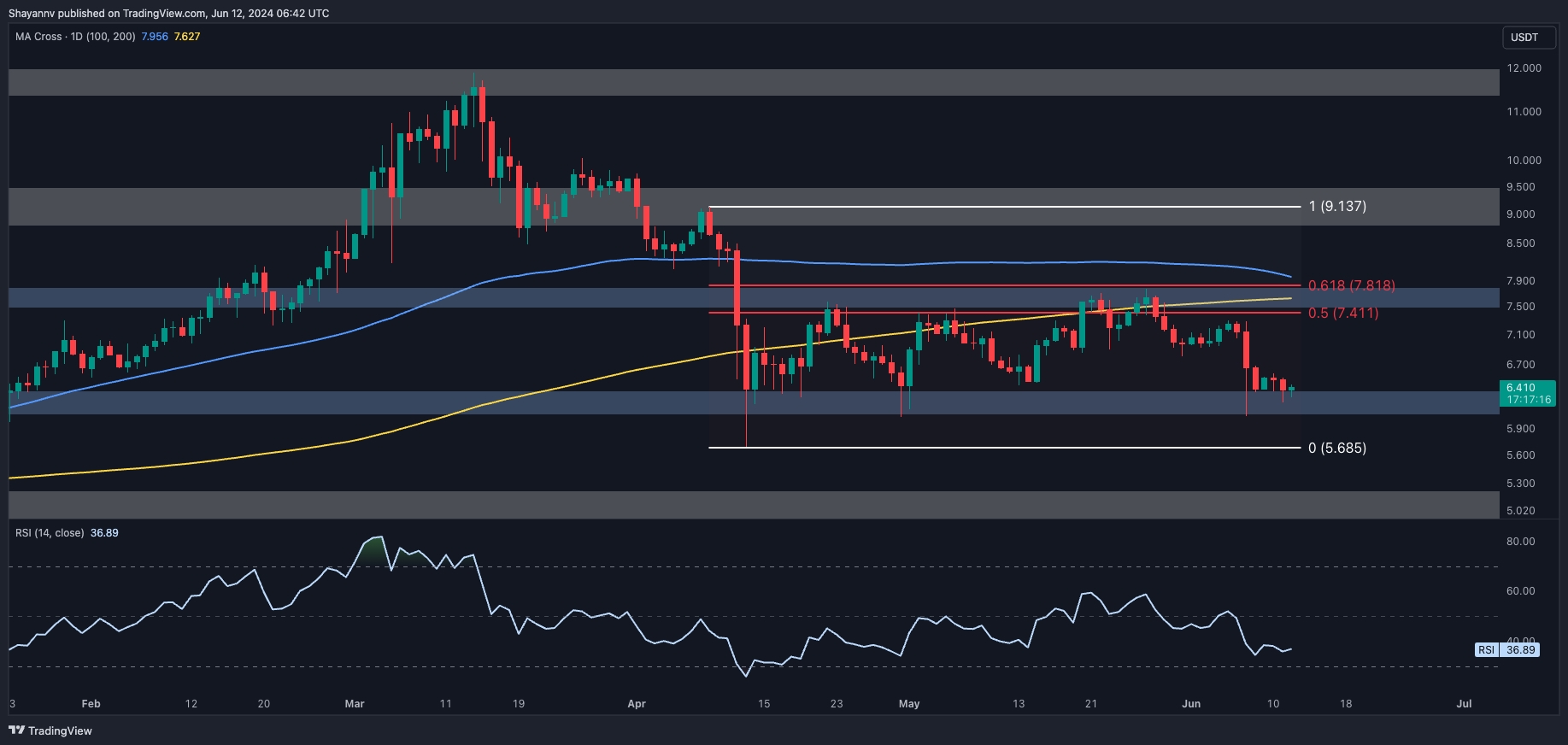
Task: Click the 12 date label on time axis
Action: coord(191,704)
